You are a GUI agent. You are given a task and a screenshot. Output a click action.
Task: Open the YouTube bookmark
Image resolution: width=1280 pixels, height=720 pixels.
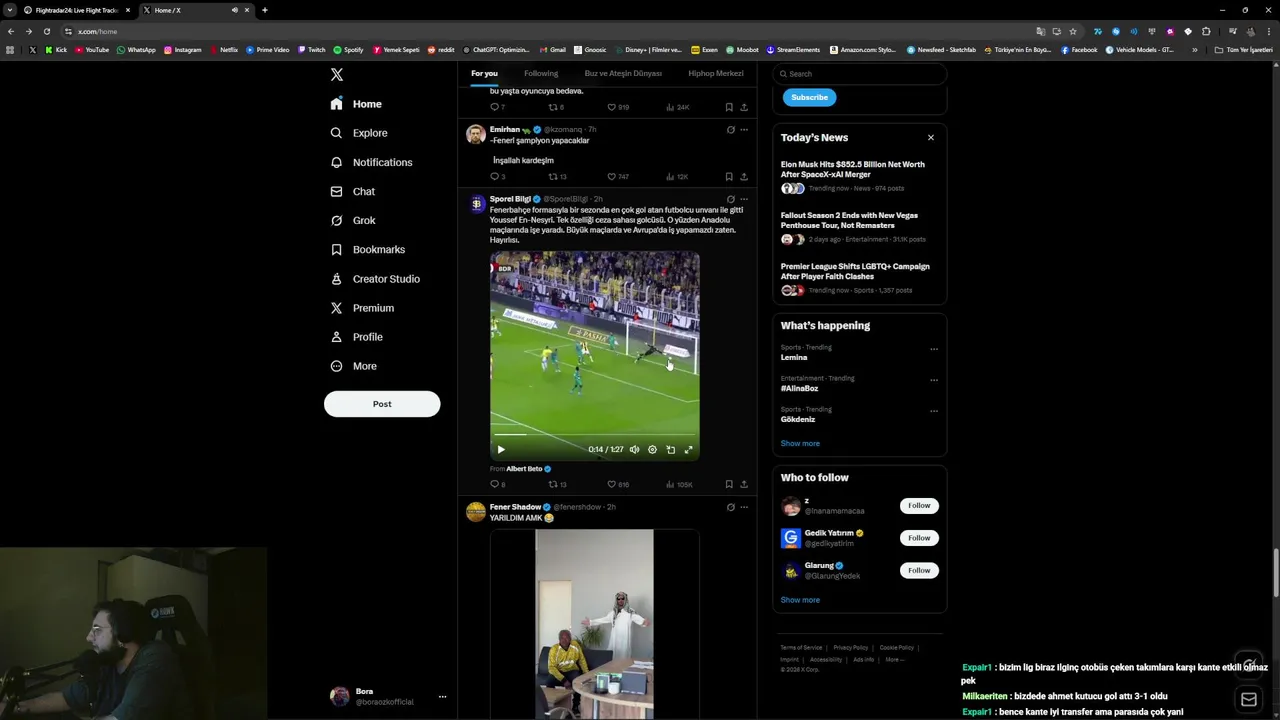91,50
